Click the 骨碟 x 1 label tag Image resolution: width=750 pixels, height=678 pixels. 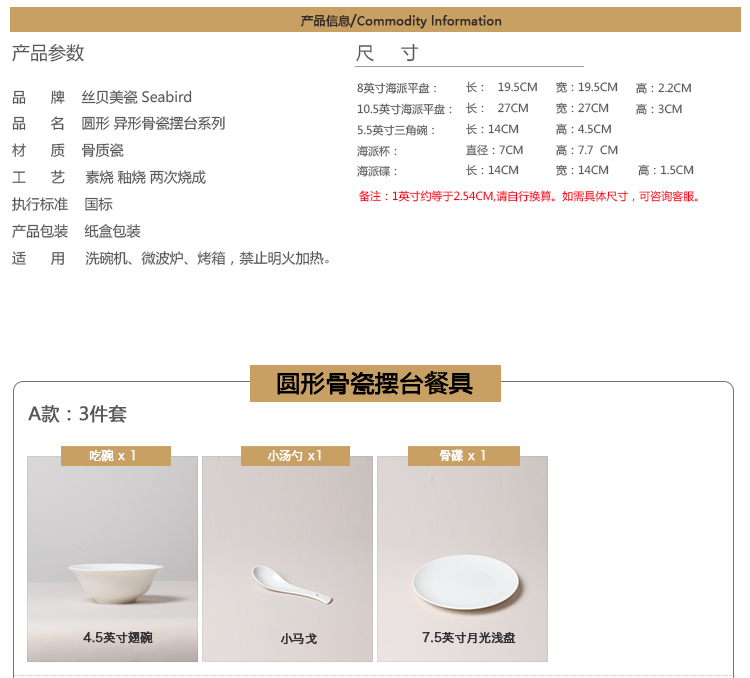tap(463, 456)
